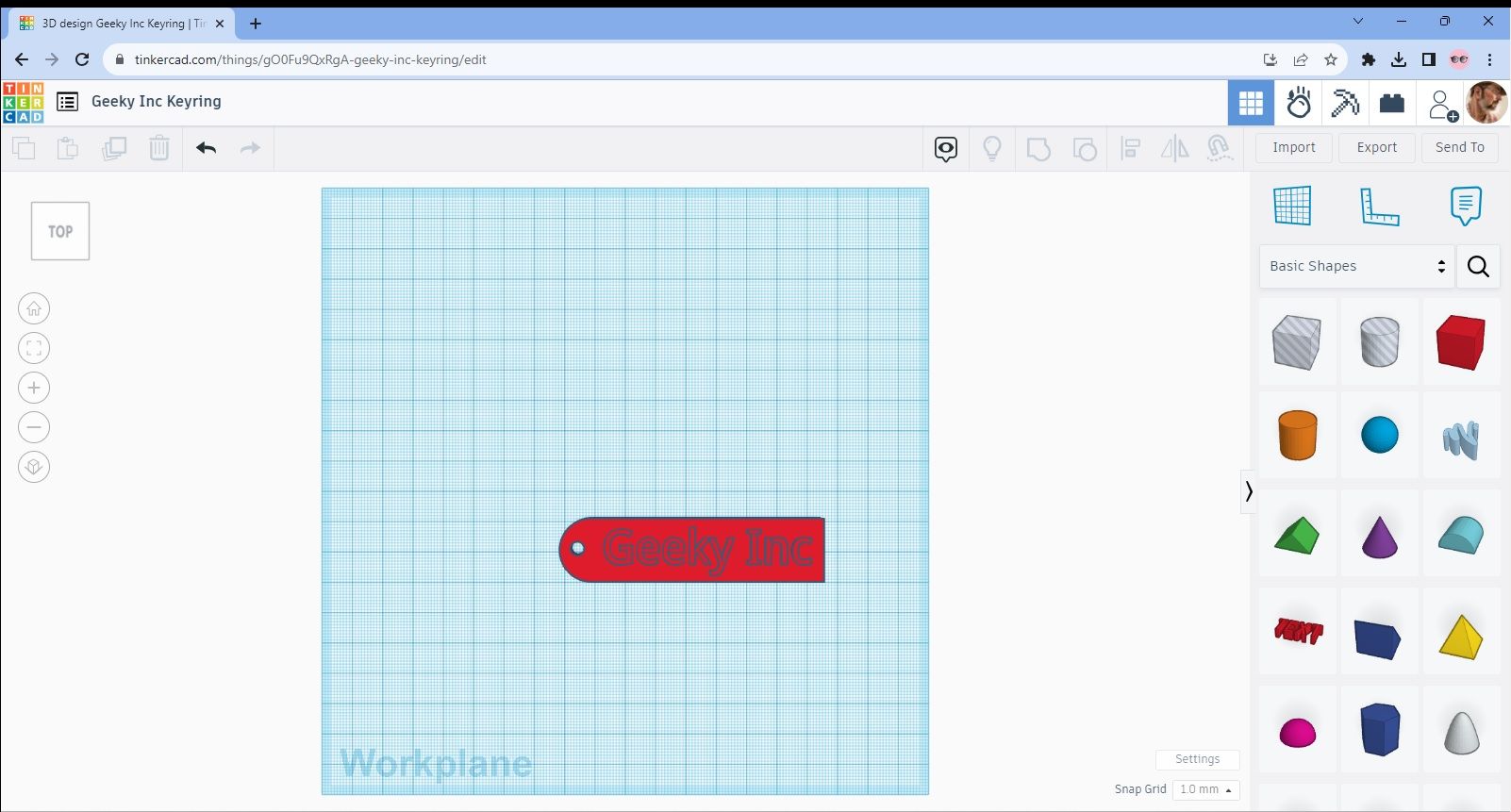Redo the last action

pos(250,148)
